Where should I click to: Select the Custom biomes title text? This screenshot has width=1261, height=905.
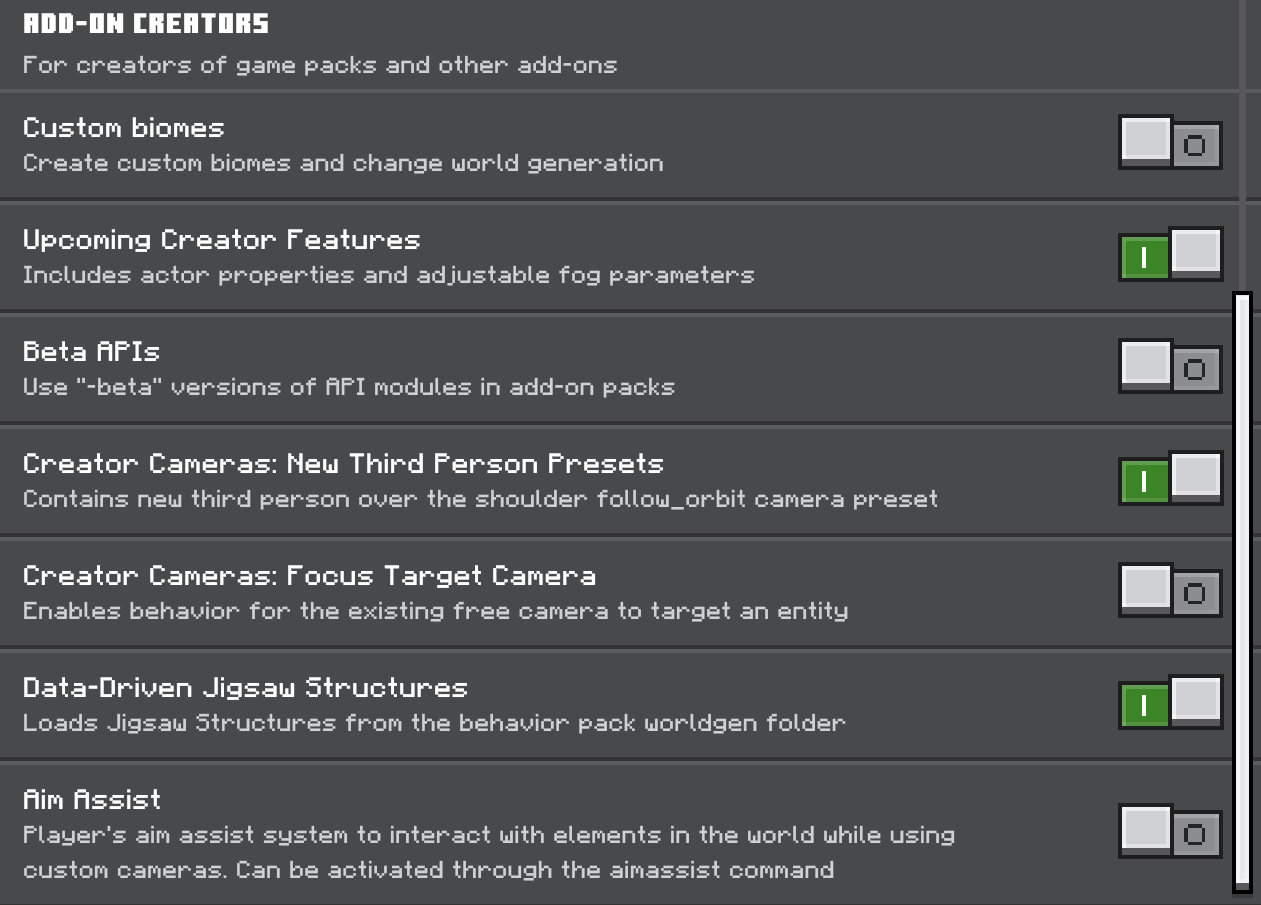124,128
